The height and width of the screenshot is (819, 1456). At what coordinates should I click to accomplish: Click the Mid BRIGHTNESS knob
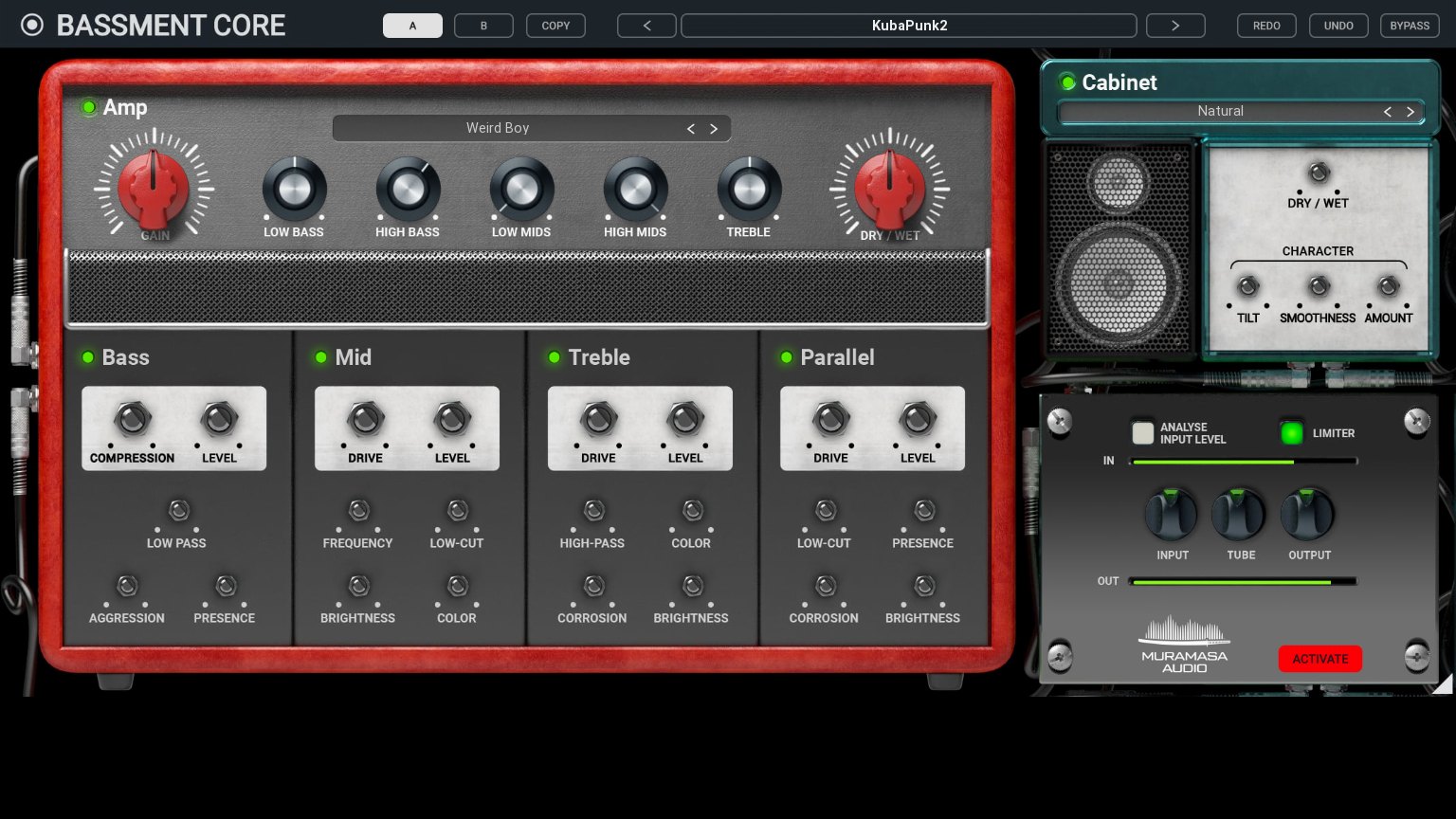click(x=358, y=586)
